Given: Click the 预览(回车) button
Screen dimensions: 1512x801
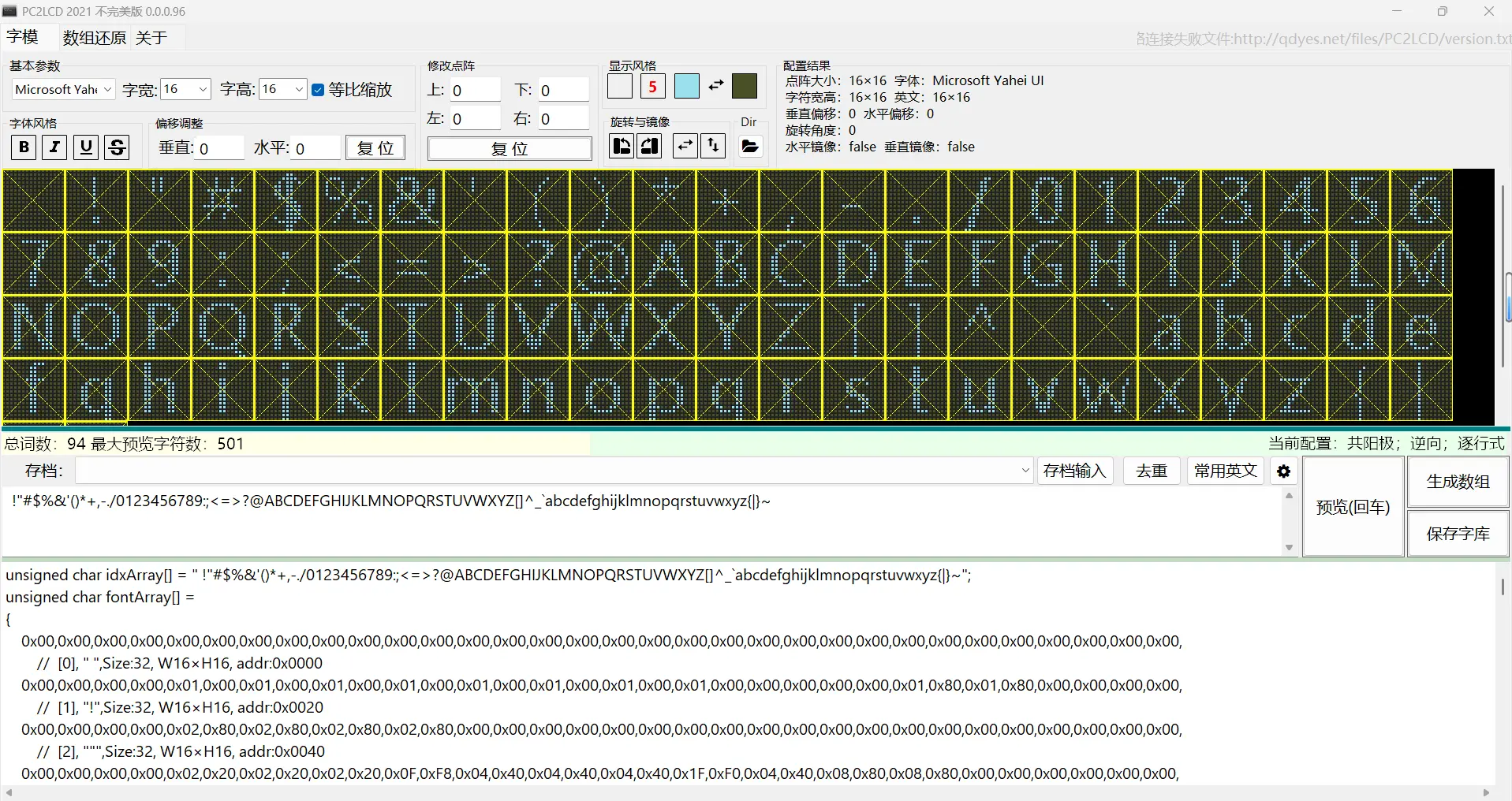Looking at the screenshot, I should click(x=1353, y=507).
